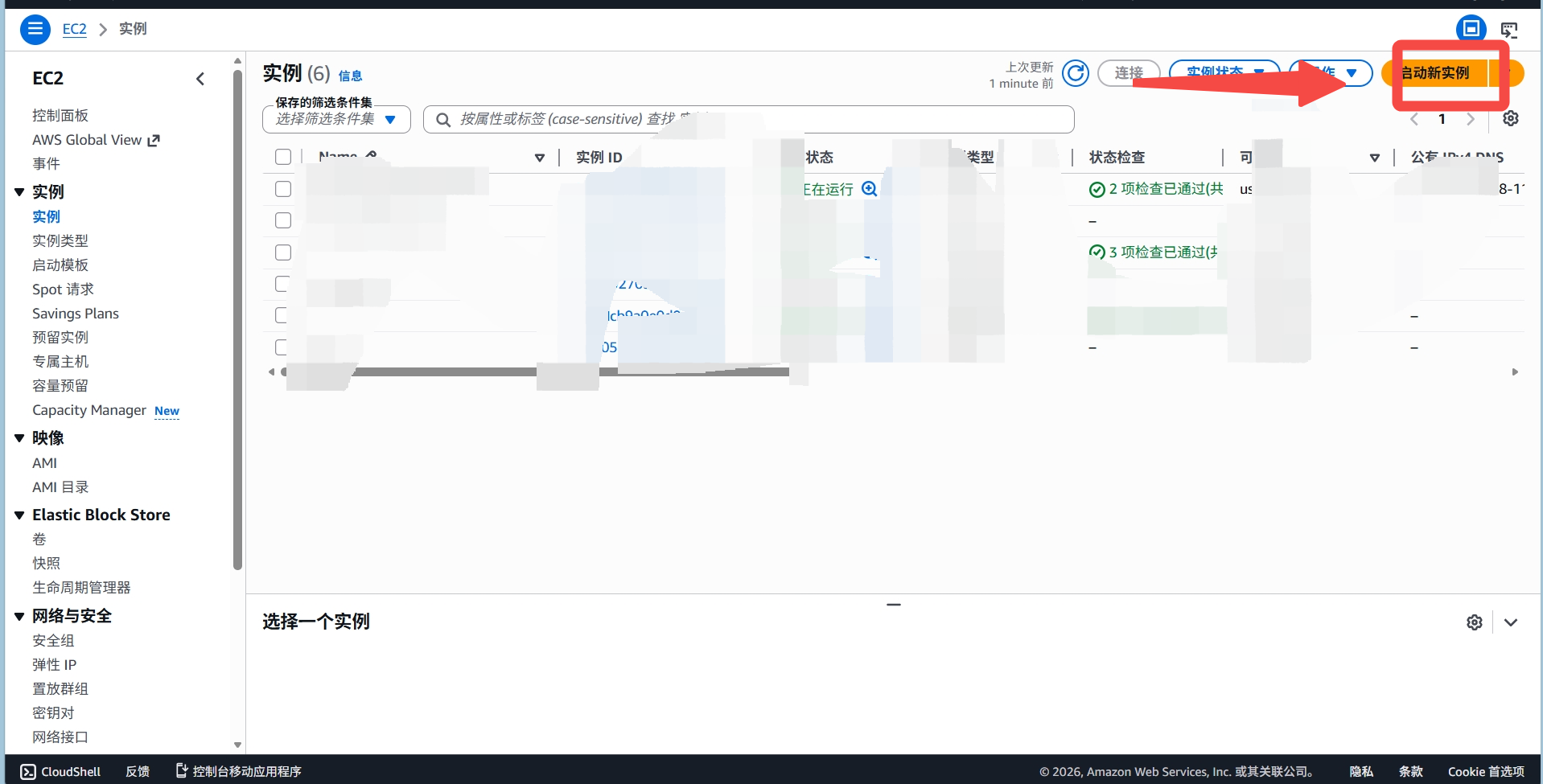Image resolution: width=1543 pixels, height=784 pixels.
Task: Focus the 按属性或标签 search field
Action: 749,119
